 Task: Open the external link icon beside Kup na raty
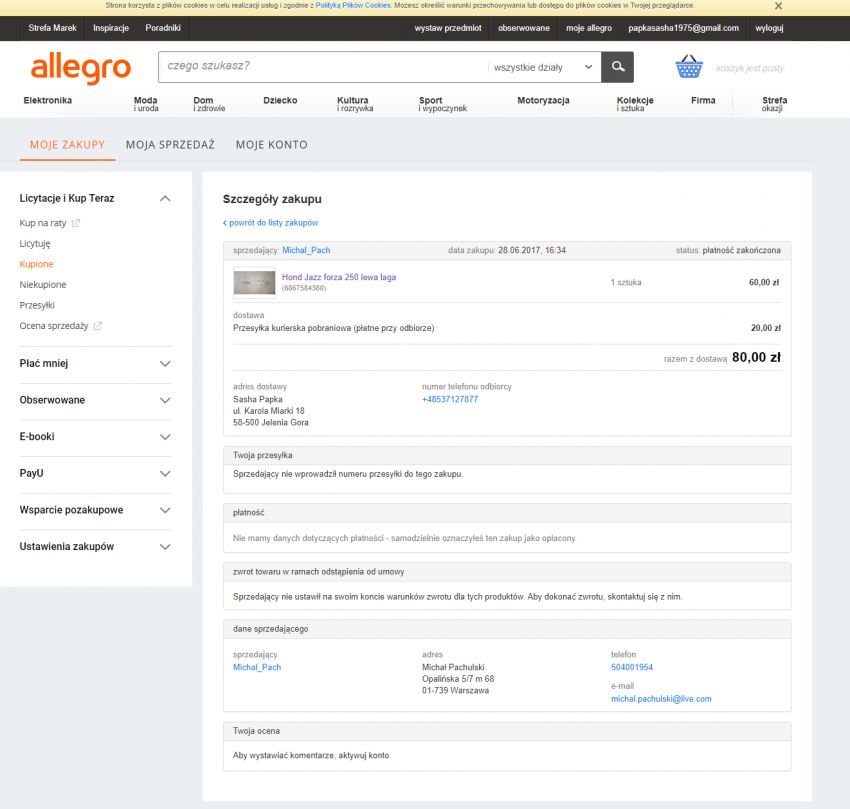76,223
